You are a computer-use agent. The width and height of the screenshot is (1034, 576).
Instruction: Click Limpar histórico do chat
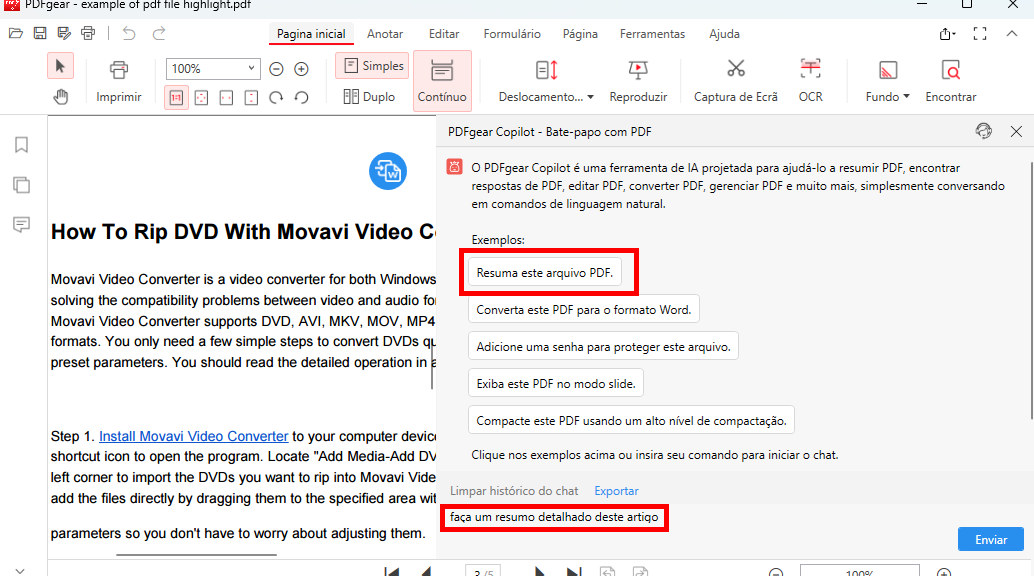514,491
